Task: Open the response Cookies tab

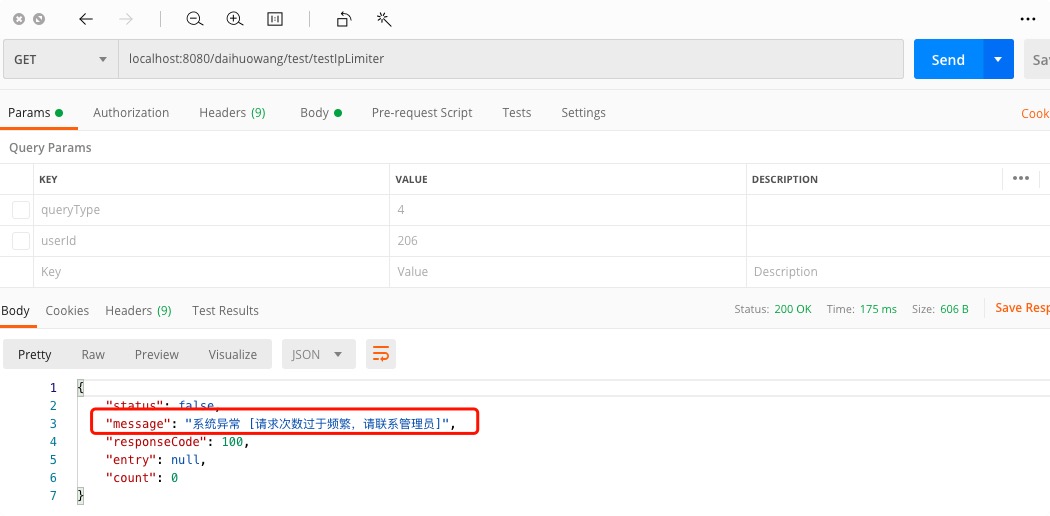Action: (67, 311)
